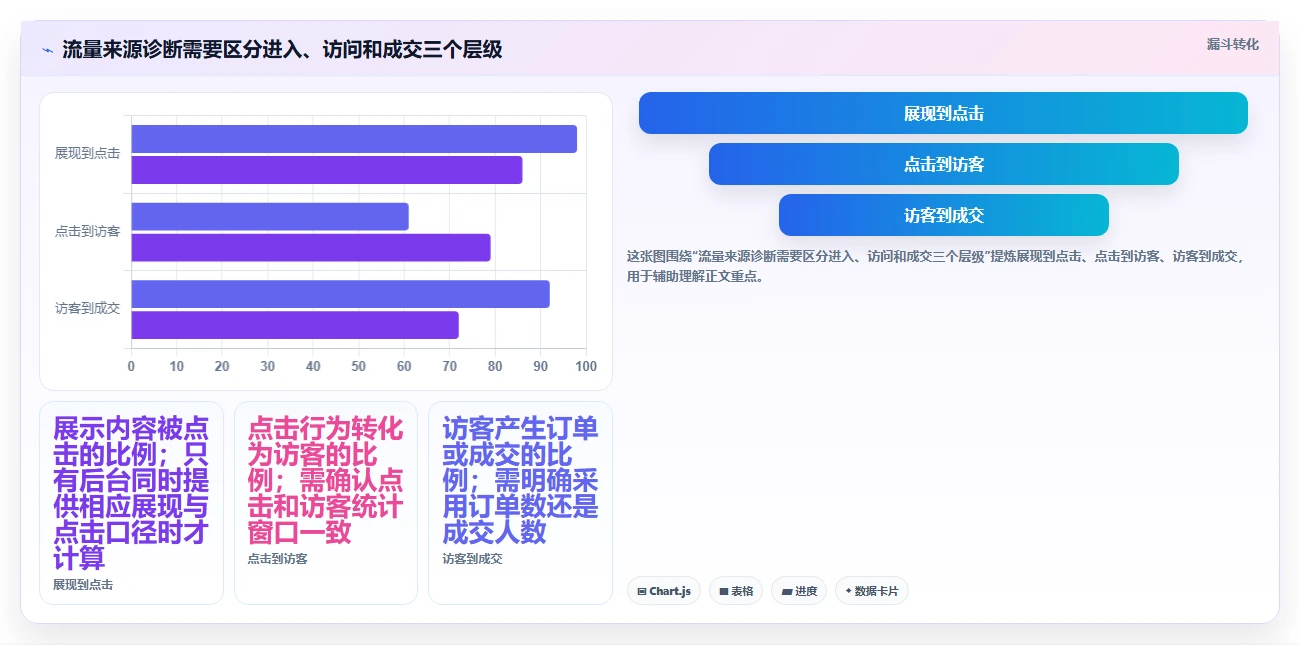Click the upper blue bar of 点击到访客
The width and height of the screenshot is (1300, 645).
(270, 216)
